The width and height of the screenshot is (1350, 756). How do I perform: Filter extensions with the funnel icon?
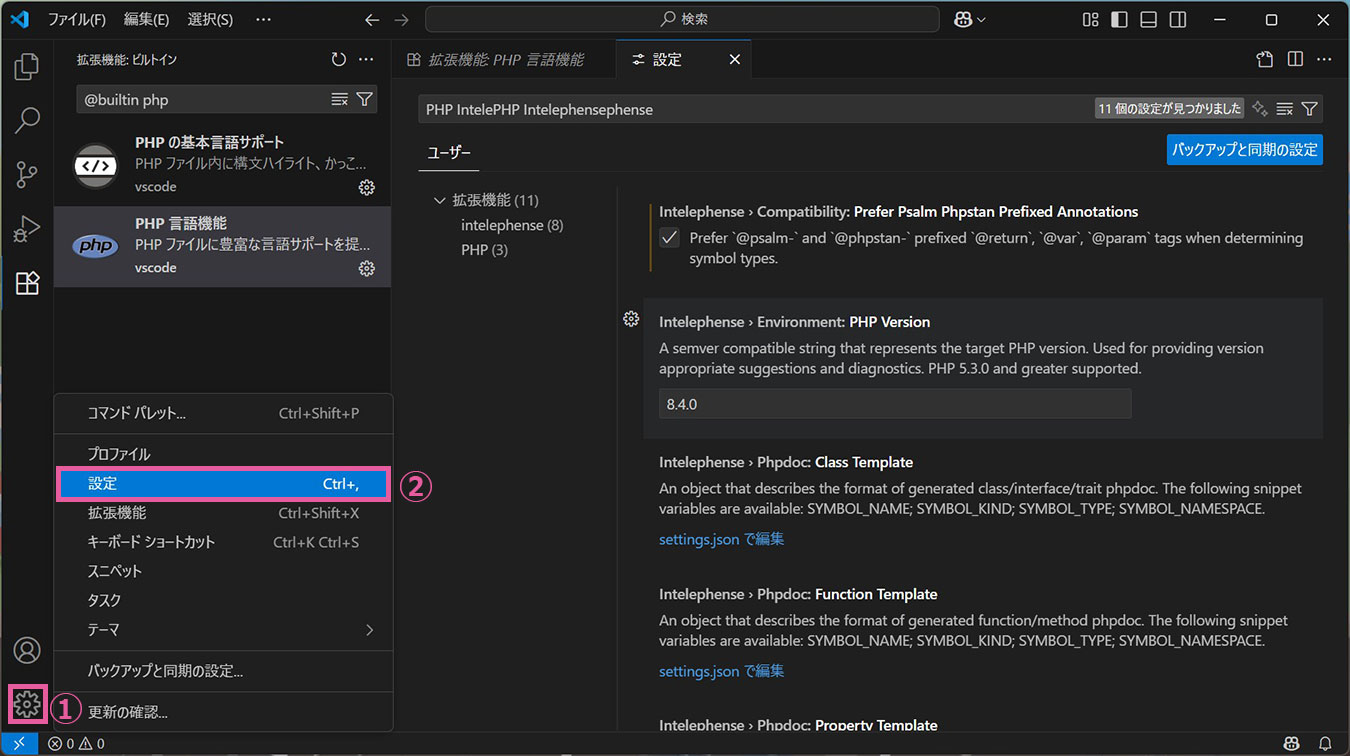tap(365, 99)
